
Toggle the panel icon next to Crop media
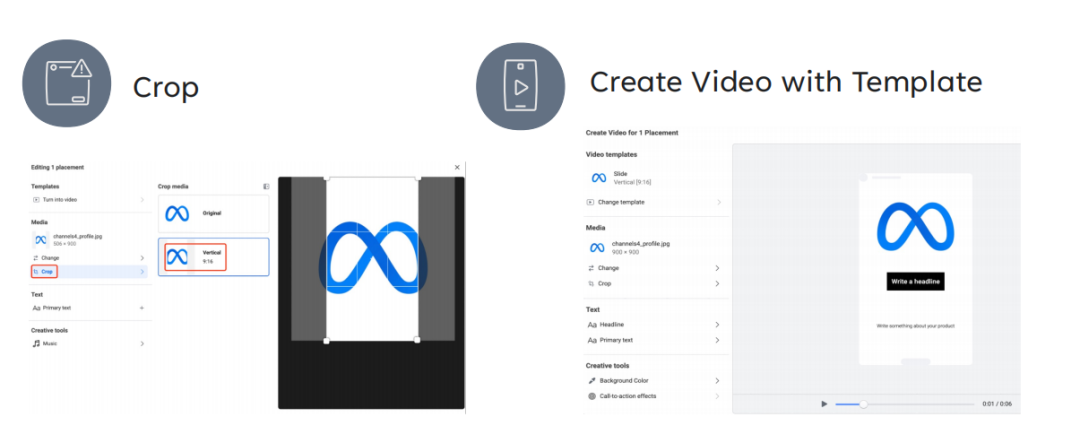tap(266, 186)
